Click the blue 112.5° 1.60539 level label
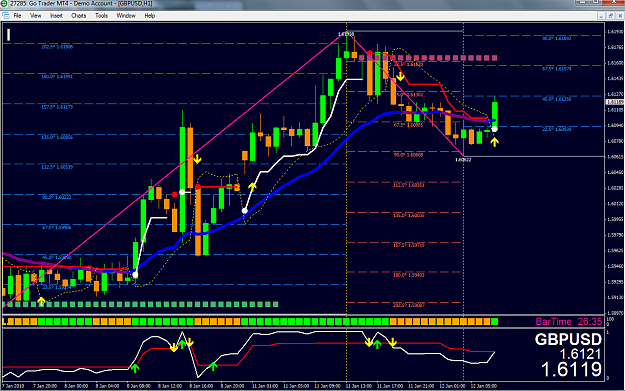The image size is (625, 391). click(x=57, y=167)
